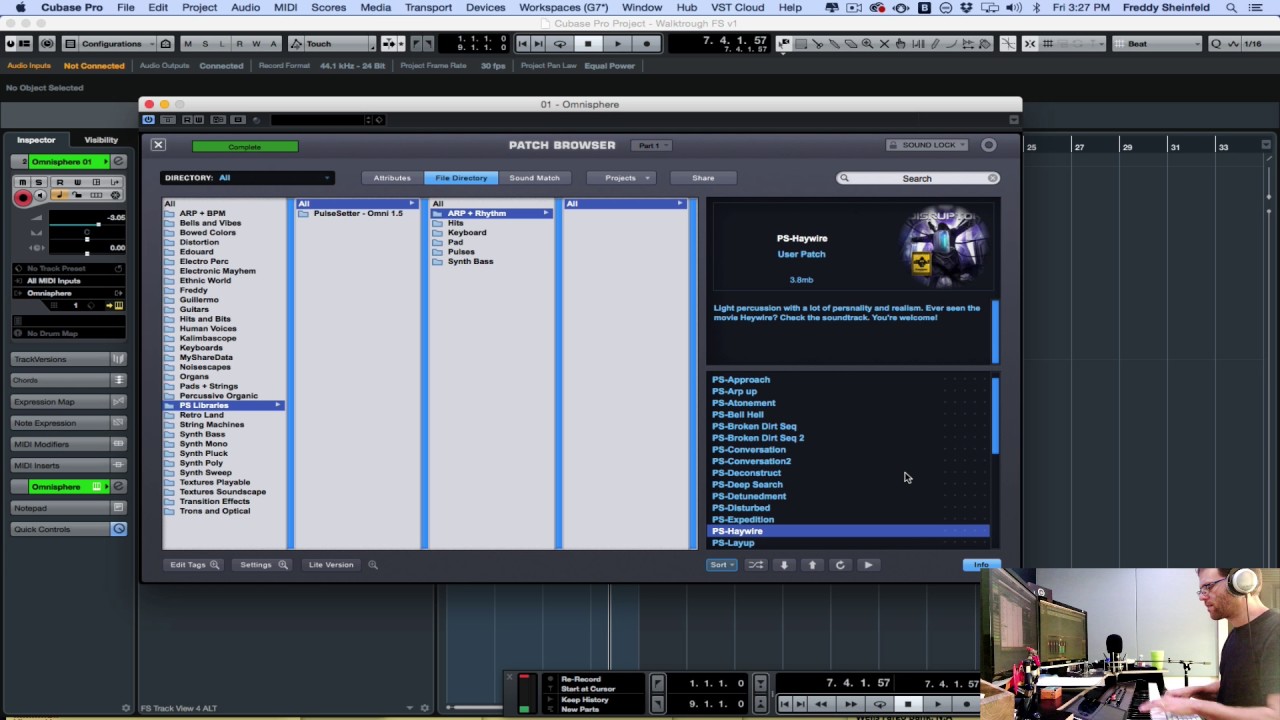
Task: Select the Split scissors tool
Action: pyautogui.click(x=817, y=44)
